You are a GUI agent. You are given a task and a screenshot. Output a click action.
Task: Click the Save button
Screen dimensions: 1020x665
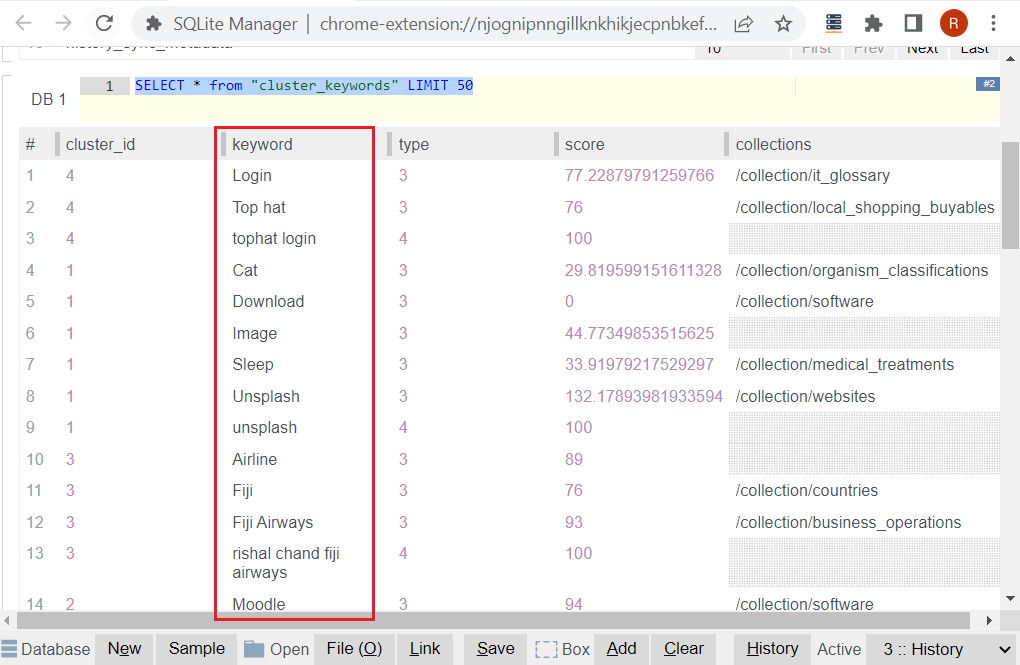click(x=495, y=648)
